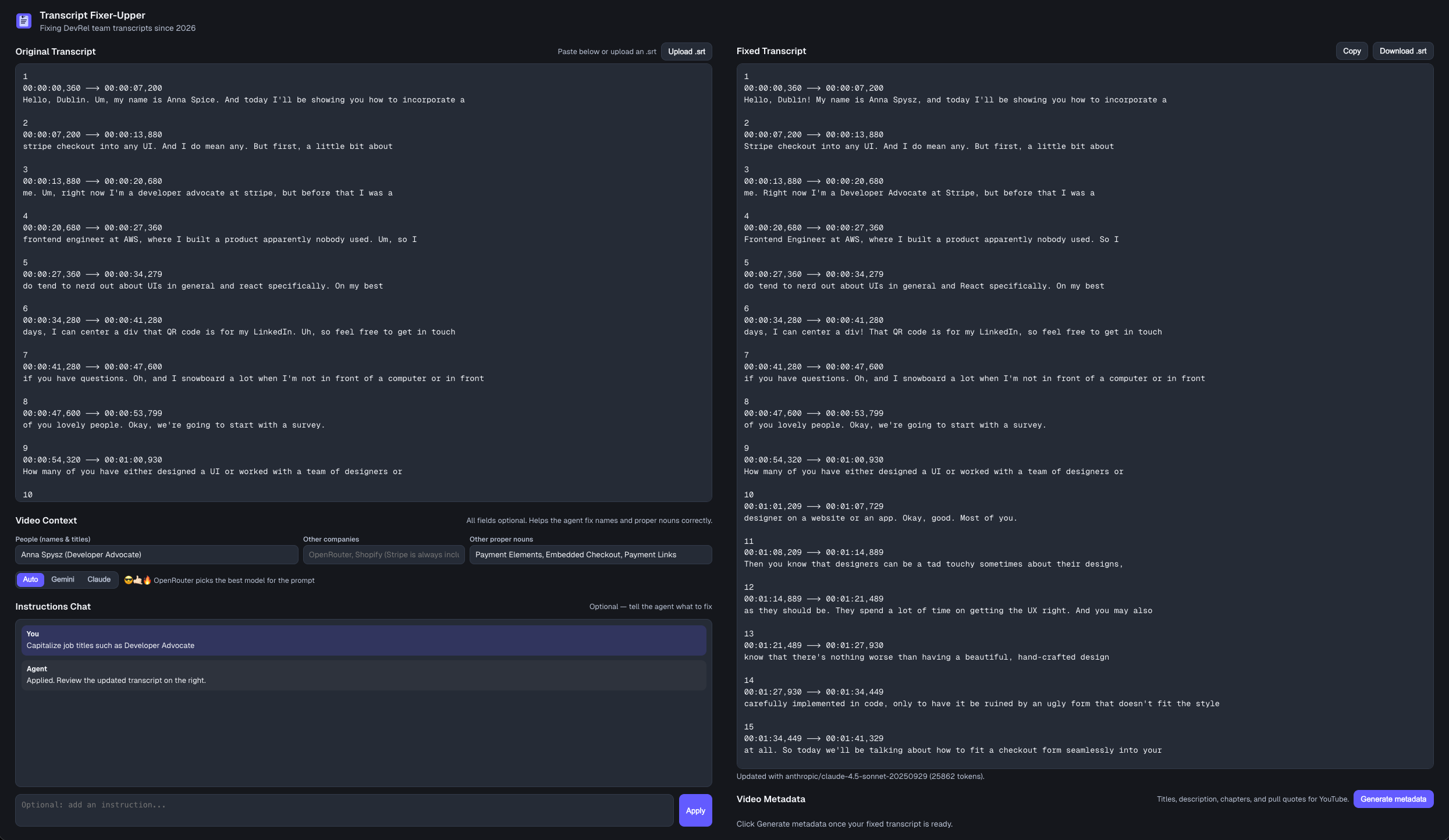This screenshot has height=840, width=1449.
Task: Click the Upload .srt button
Action: pos(686,51)
